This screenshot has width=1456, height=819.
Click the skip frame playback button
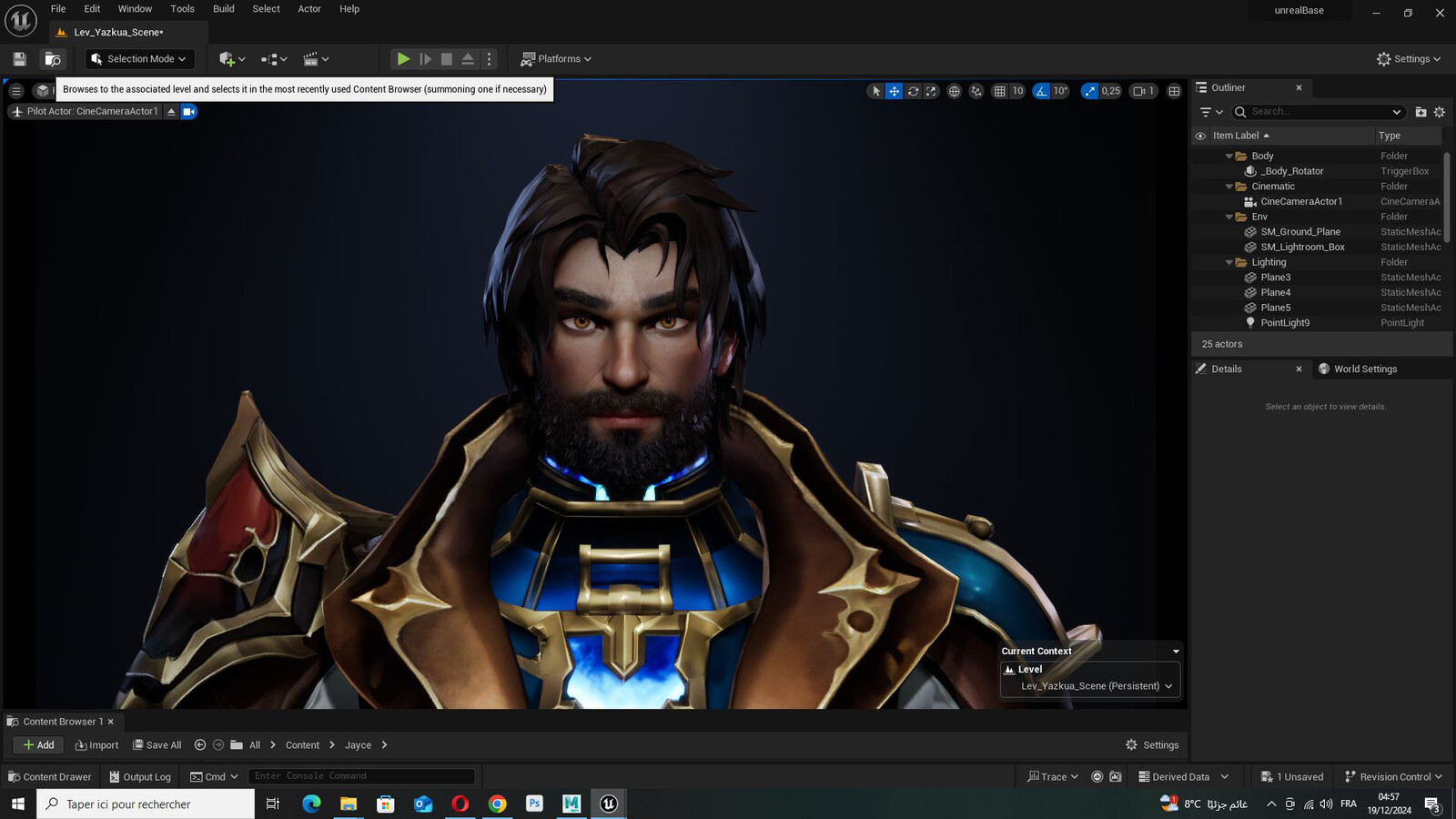coord(425,59)
